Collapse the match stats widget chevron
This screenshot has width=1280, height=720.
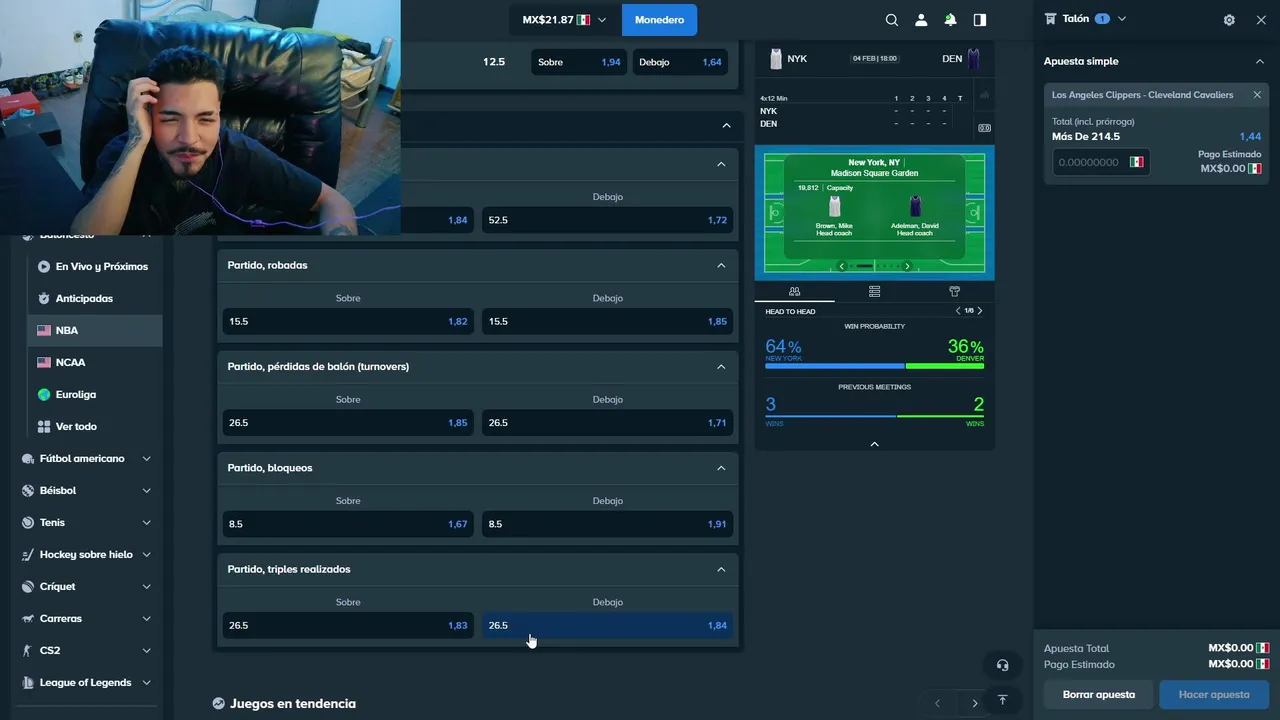click(x=874, y=444)
